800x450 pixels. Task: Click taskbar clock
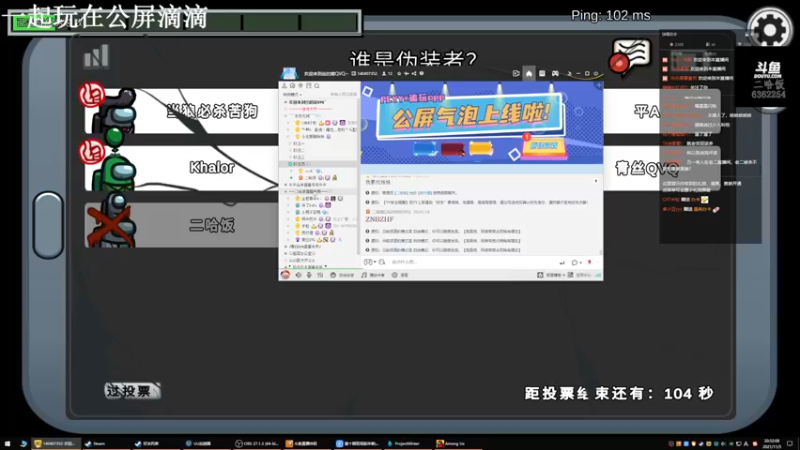(x=771, y=444)
